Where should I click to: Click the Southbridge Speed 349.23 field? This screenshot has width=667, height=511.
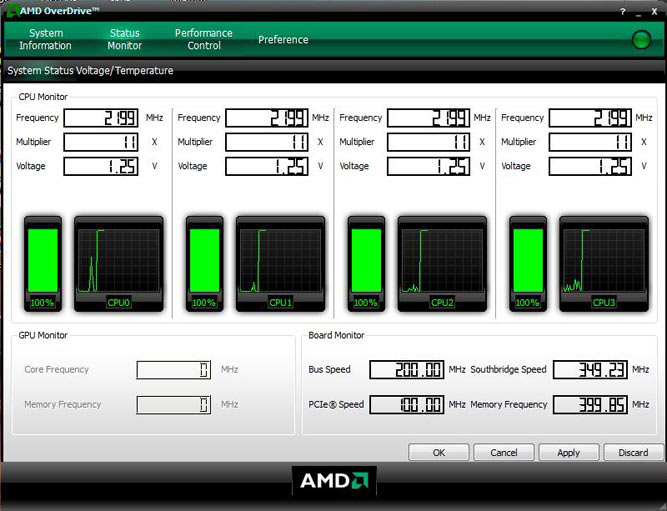pos(590,370)
